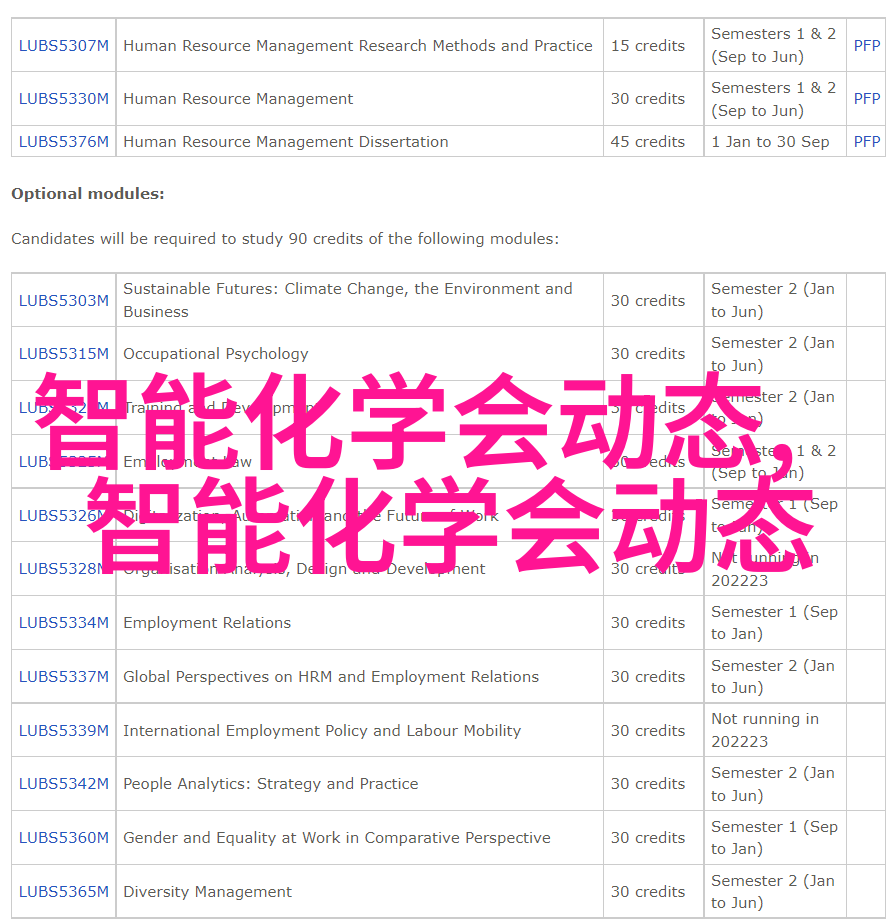The image size is (895, 922).
Task: Click 'Human Resource Management Dissertation' title
Action: coord(286,142)
